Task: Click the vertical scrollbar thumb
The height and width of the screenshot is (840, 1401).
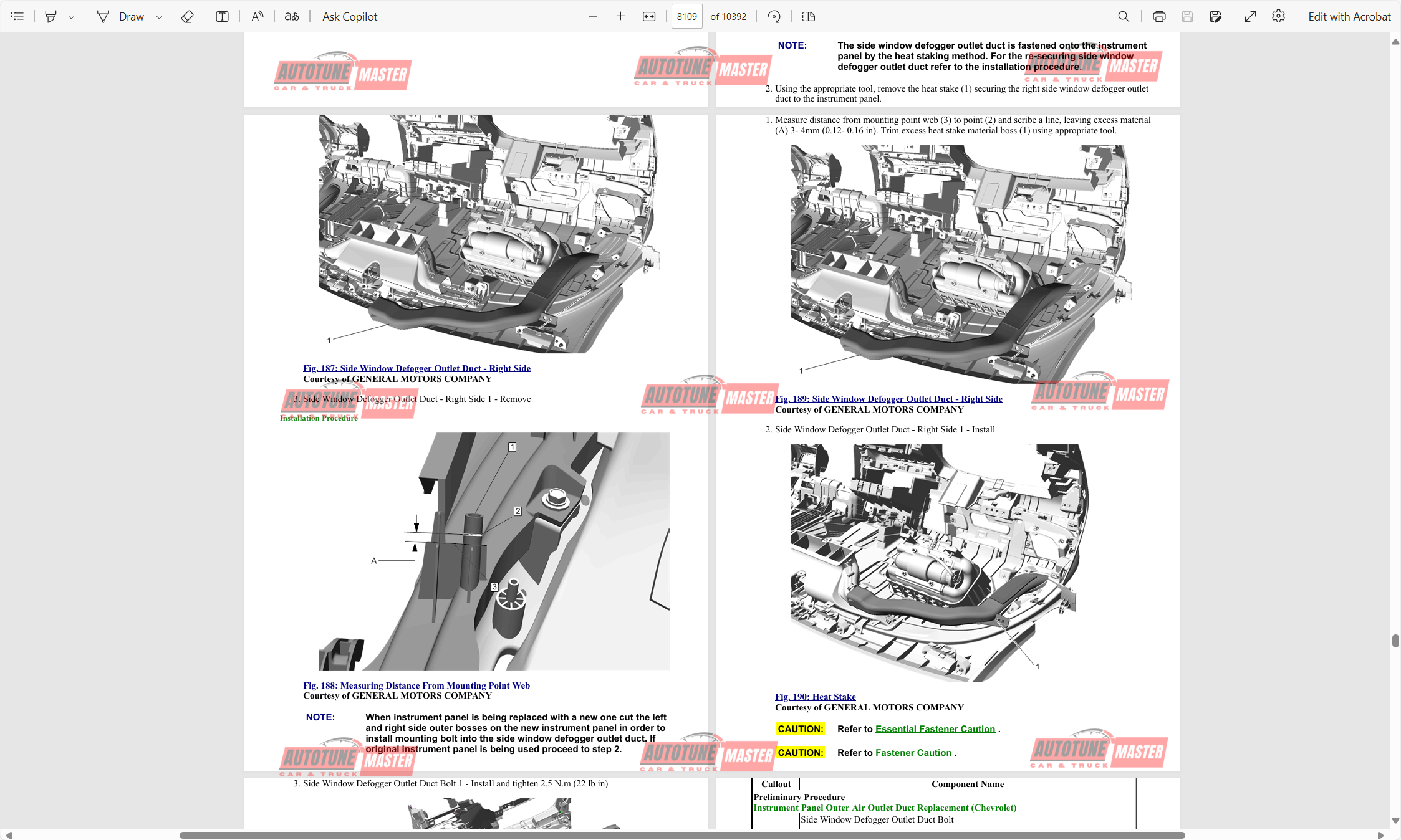Action: coord(1395,641)
